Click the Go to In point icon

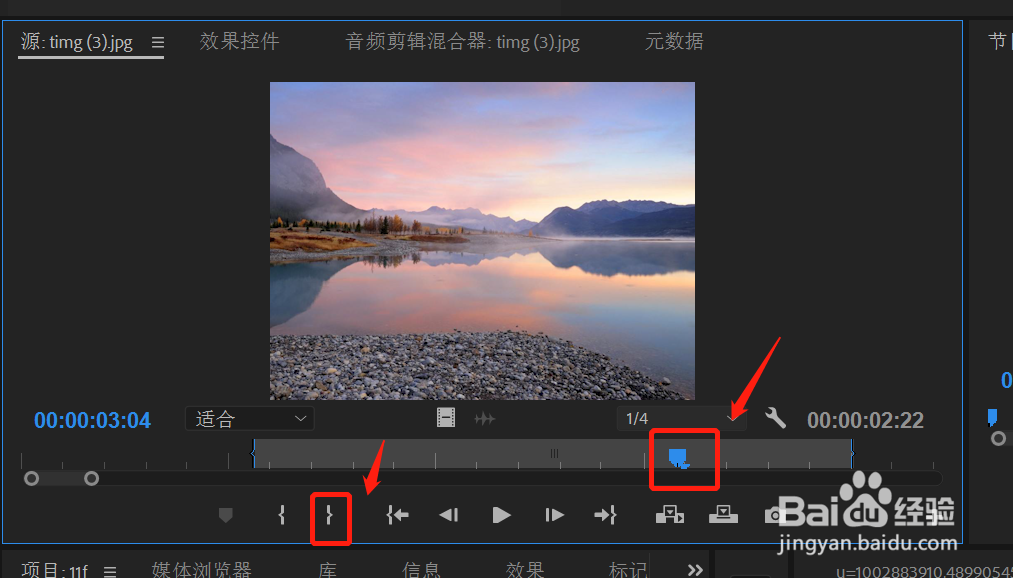[396, 515]
